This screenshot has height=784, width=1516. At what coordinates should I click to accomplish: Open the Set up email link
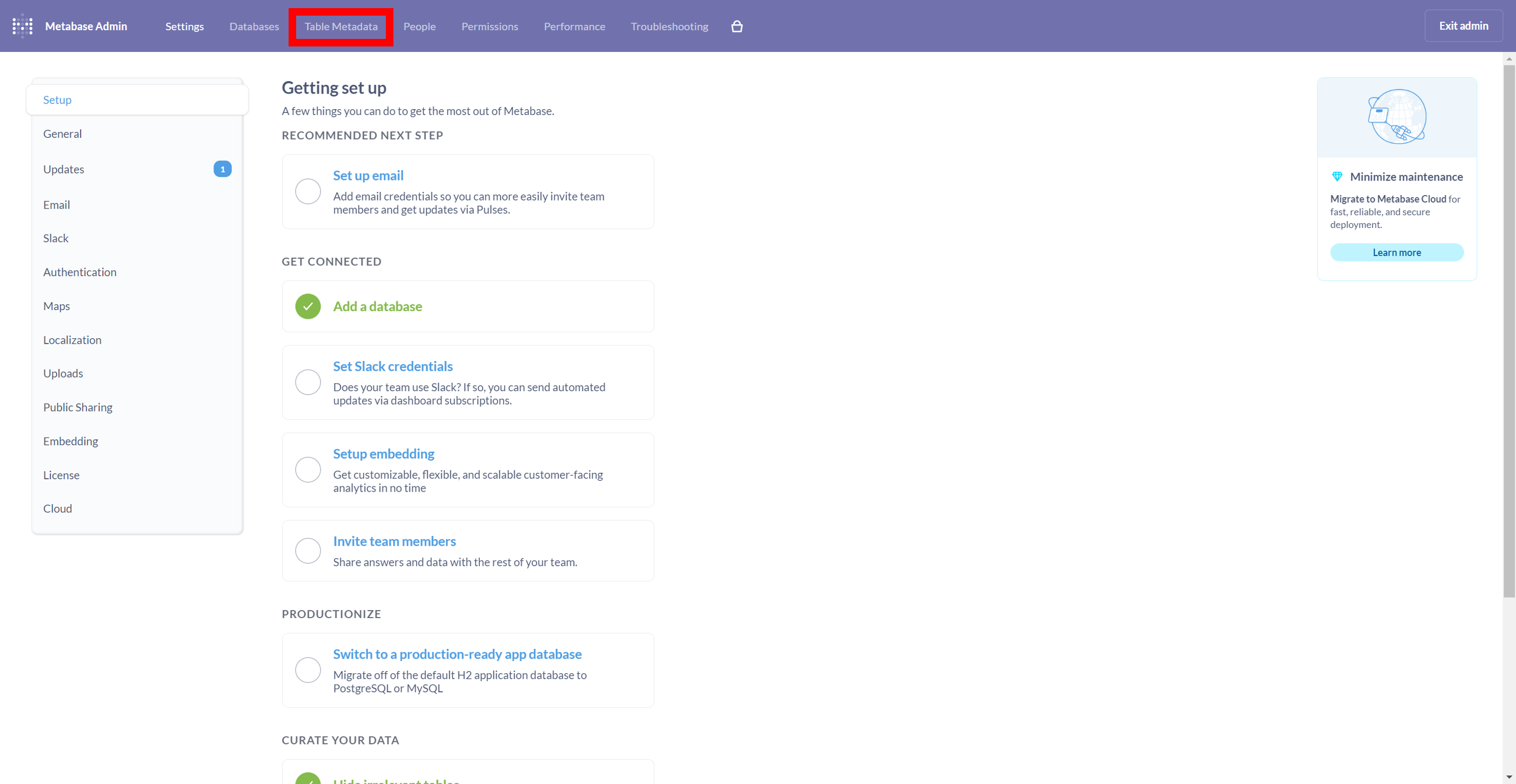tap(368, 175)
